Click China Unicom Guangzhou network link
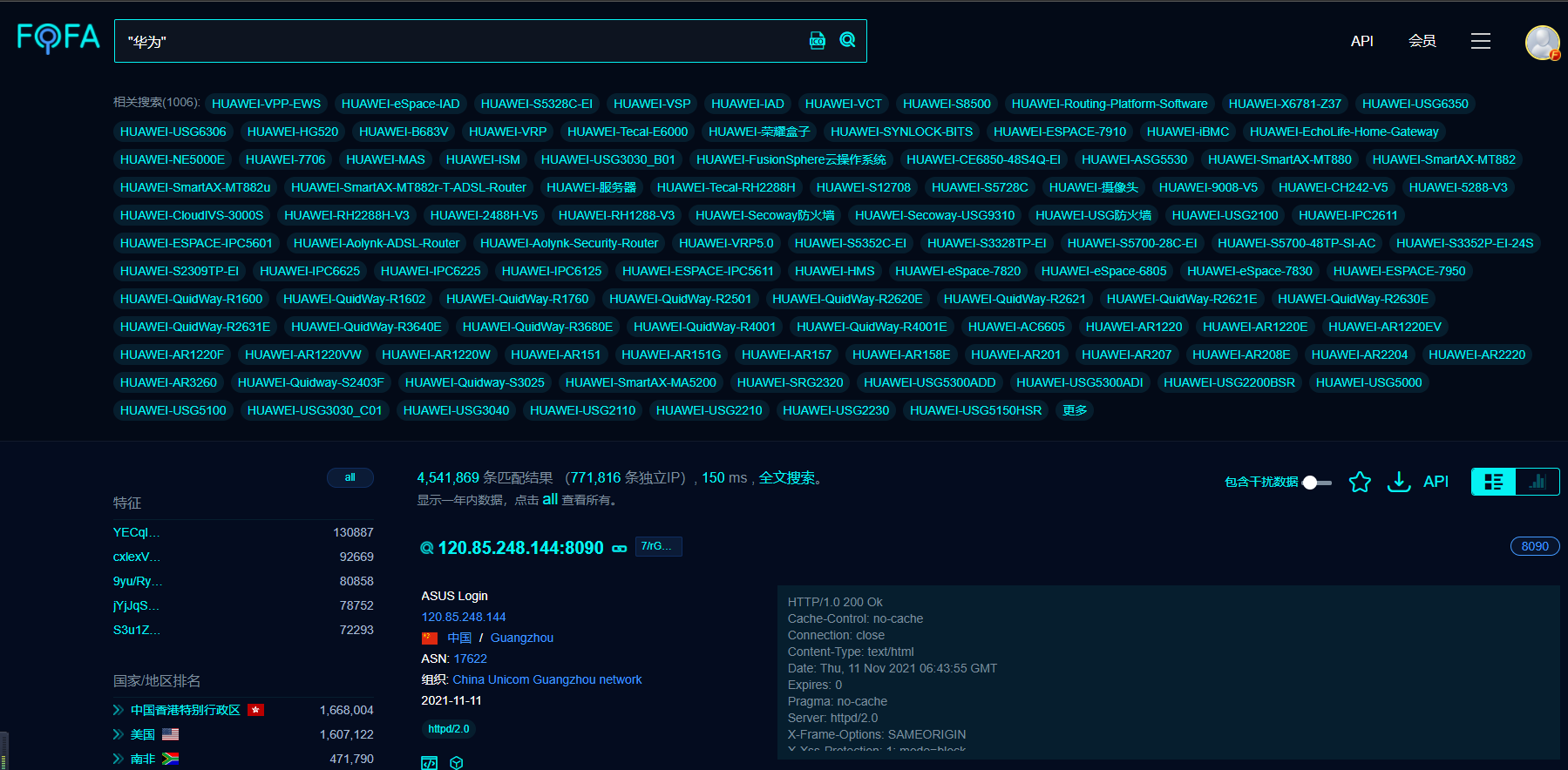1568x770 pixels. 546,679
